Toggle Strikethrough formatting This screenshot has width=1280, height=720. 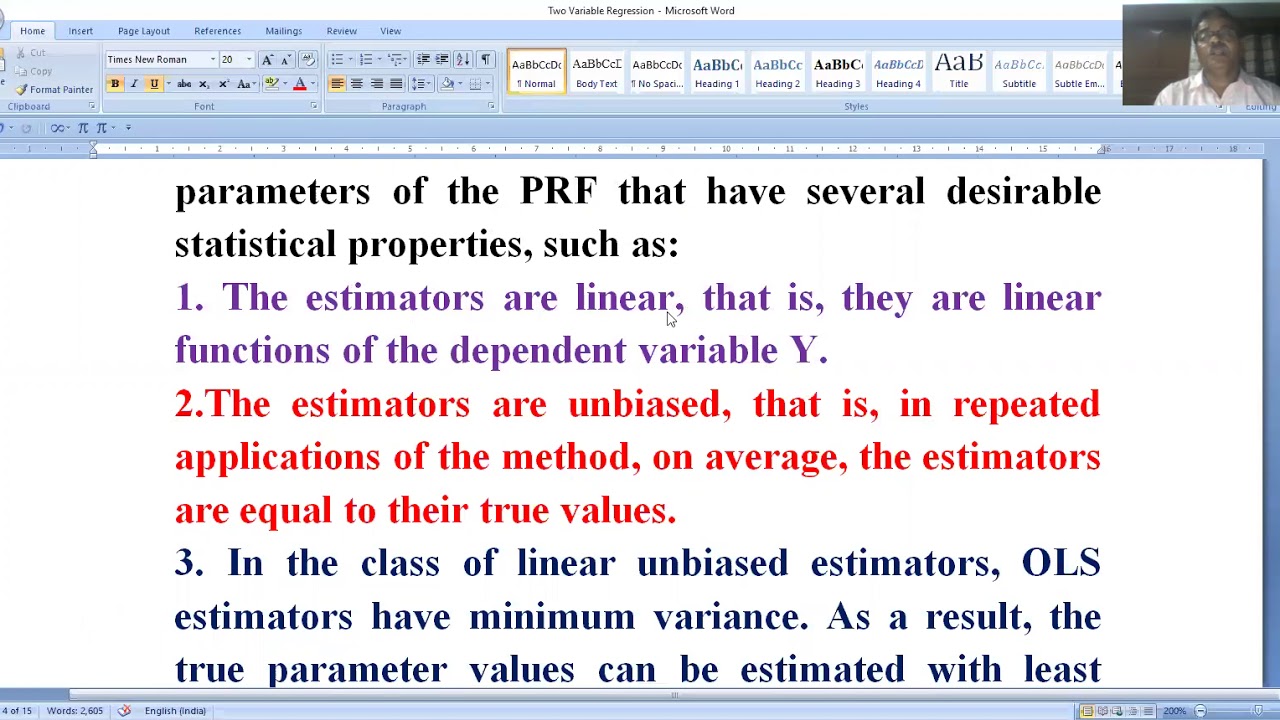[184, 84]
